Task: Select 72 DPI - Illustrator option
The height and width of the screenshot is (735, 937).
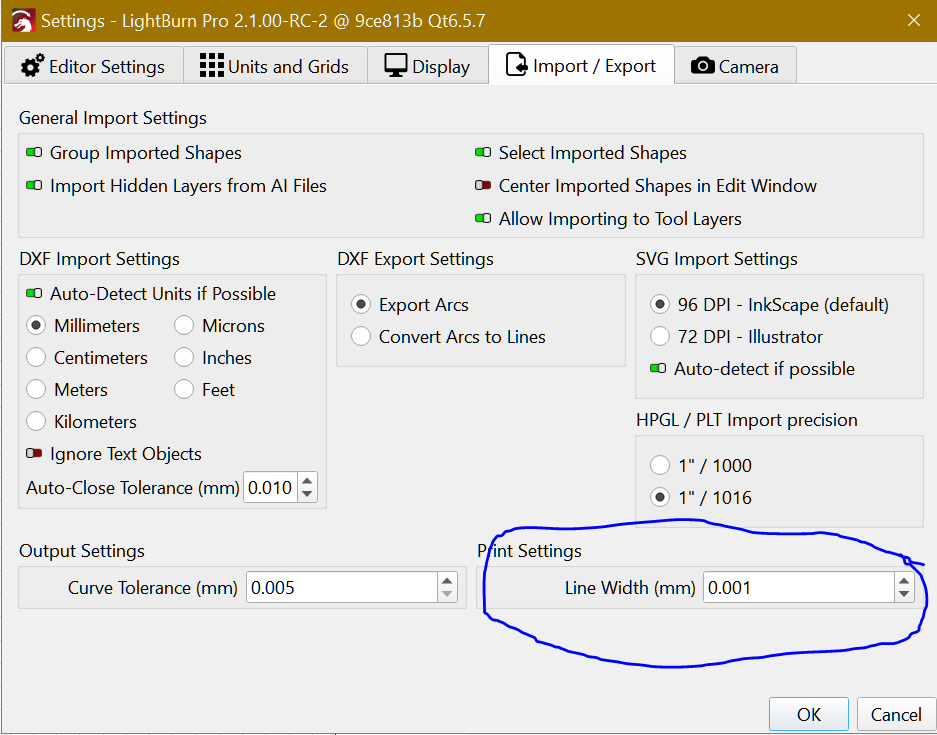Action: [x=660, y=337]
